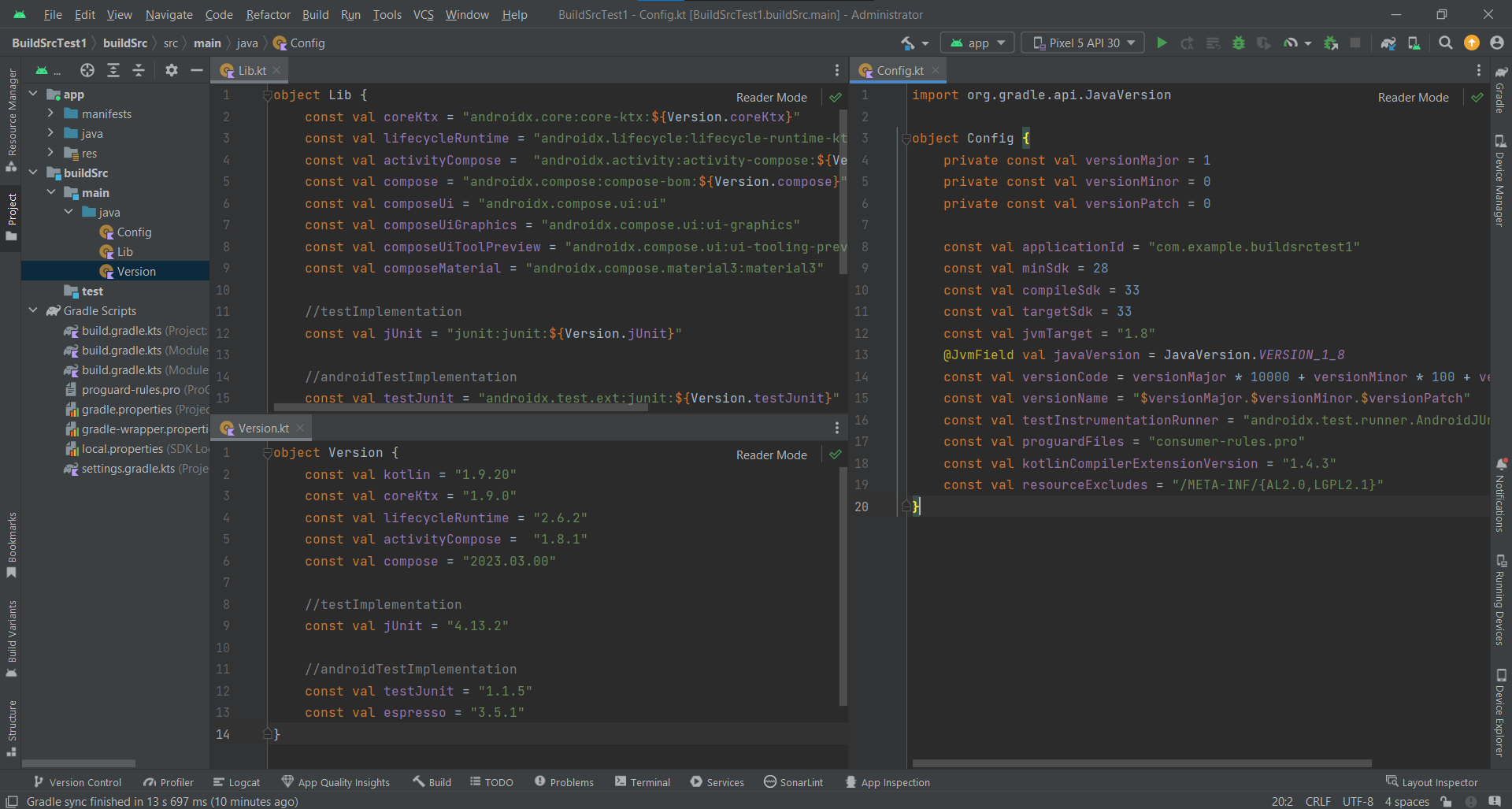Open project panel gear options
This screenshot has height=809, width=1512.
(172, 70)
